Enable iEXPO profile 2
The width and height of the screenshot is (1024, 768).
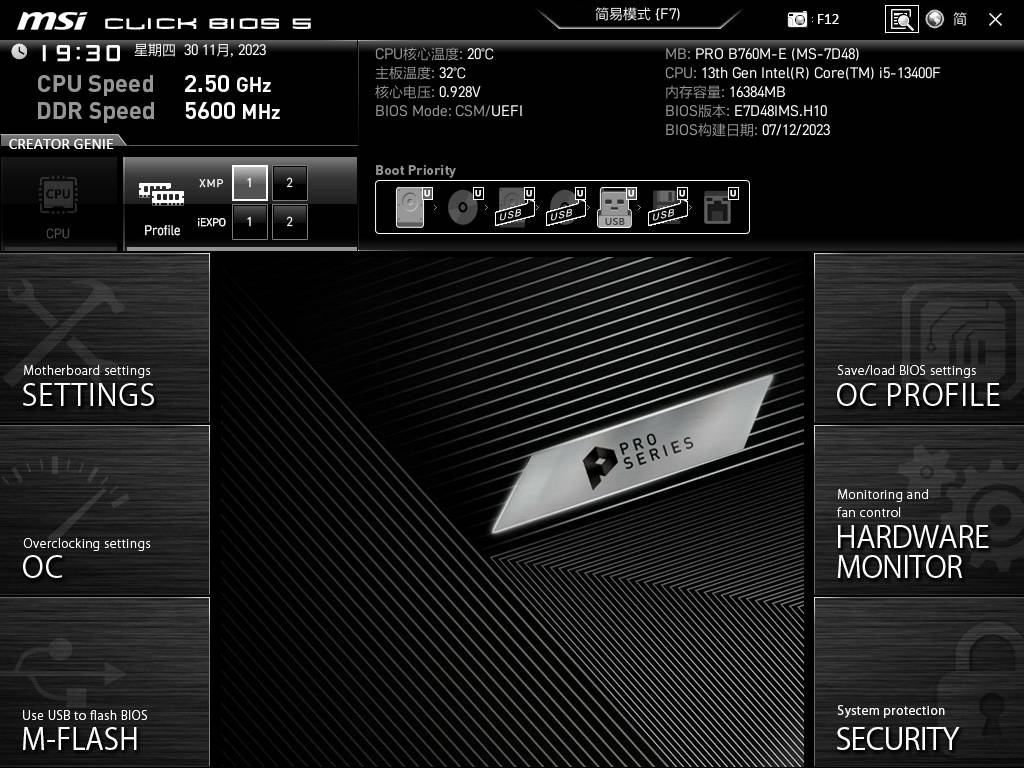pyautogui.click(x=289, y=222)
